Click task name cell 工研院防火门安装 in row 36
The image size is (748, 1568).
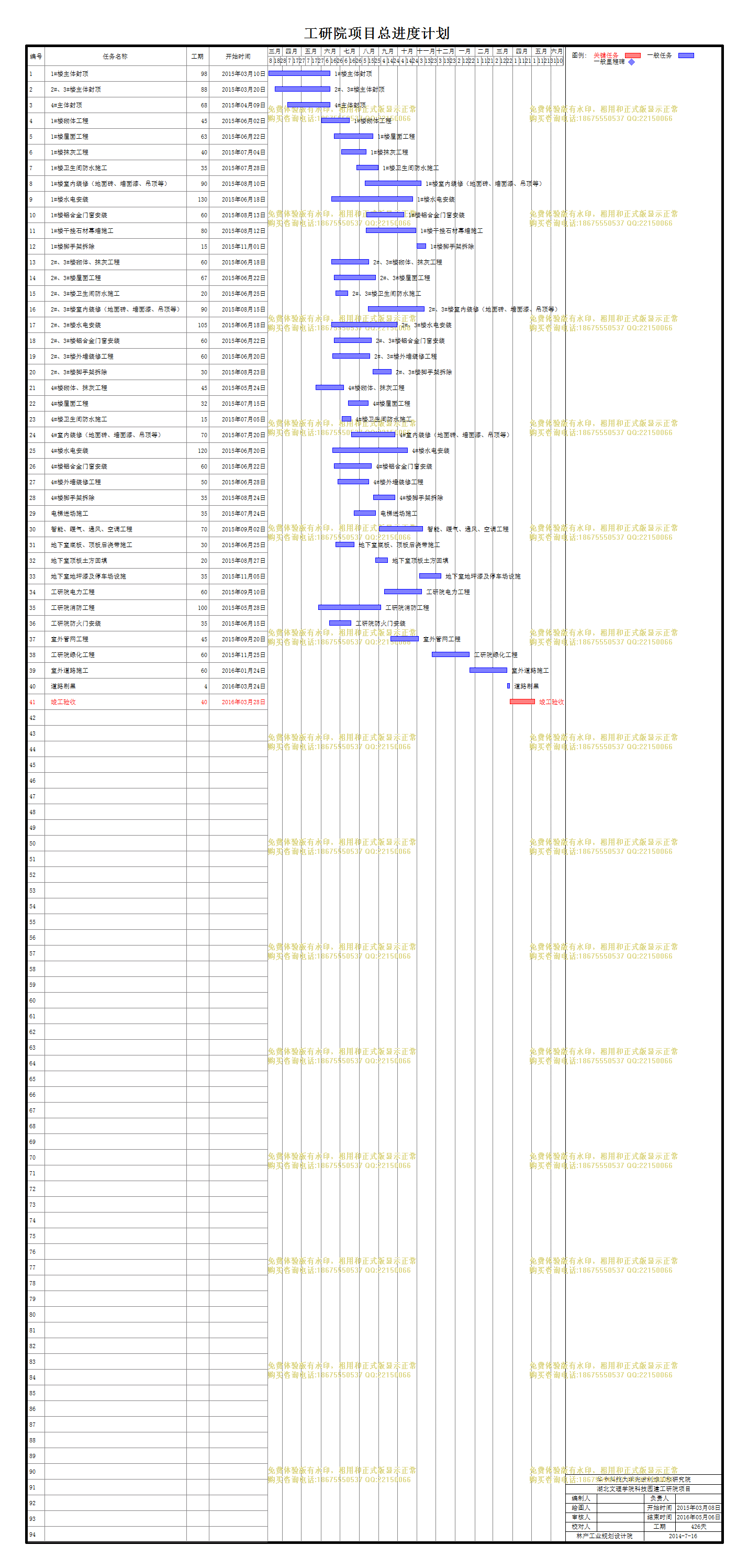click(115, 624)
